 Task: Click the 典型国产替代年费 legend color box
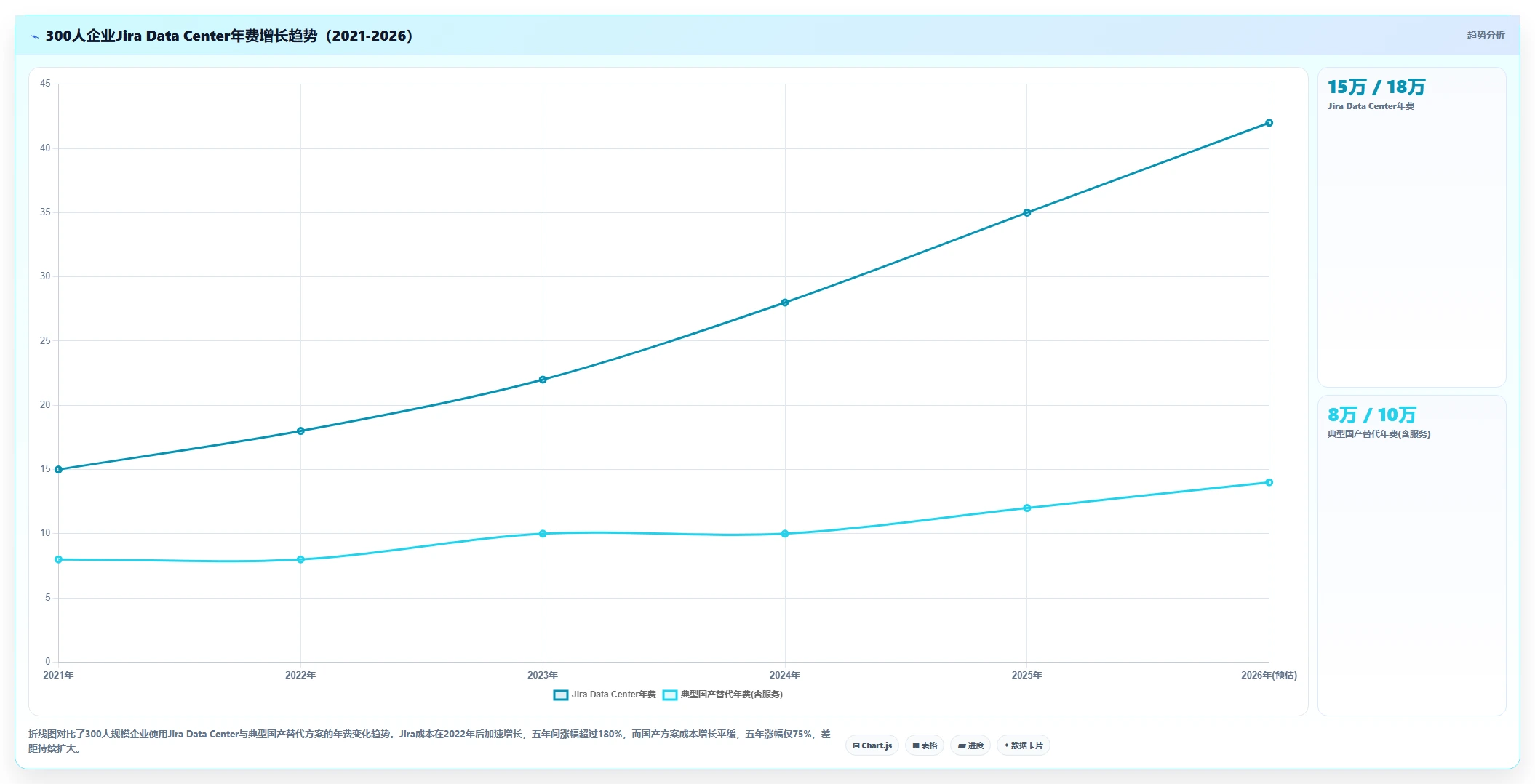point(670,695)
